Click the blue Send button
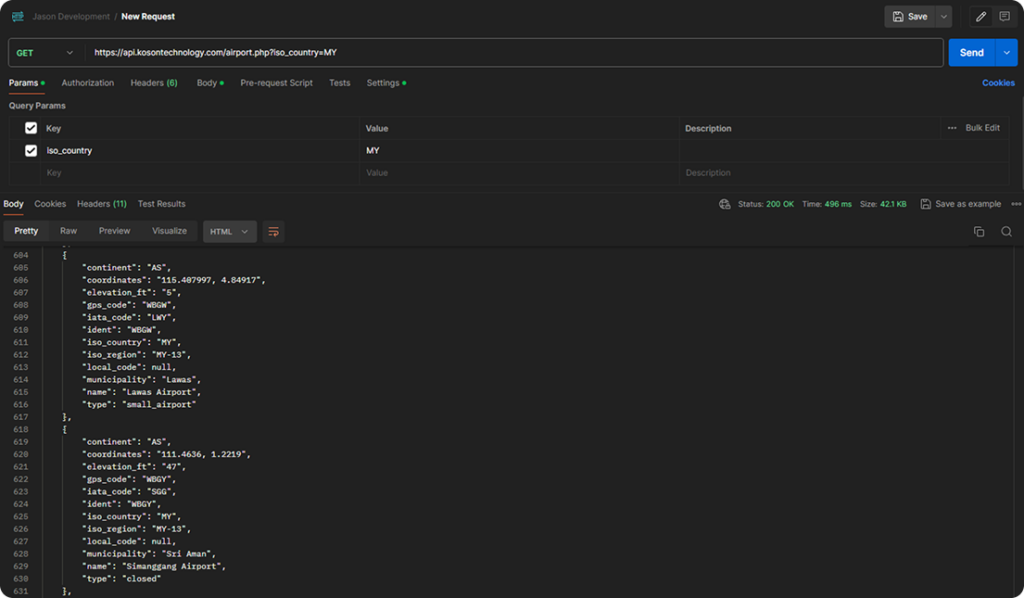1024x598 pixels. 971,53
